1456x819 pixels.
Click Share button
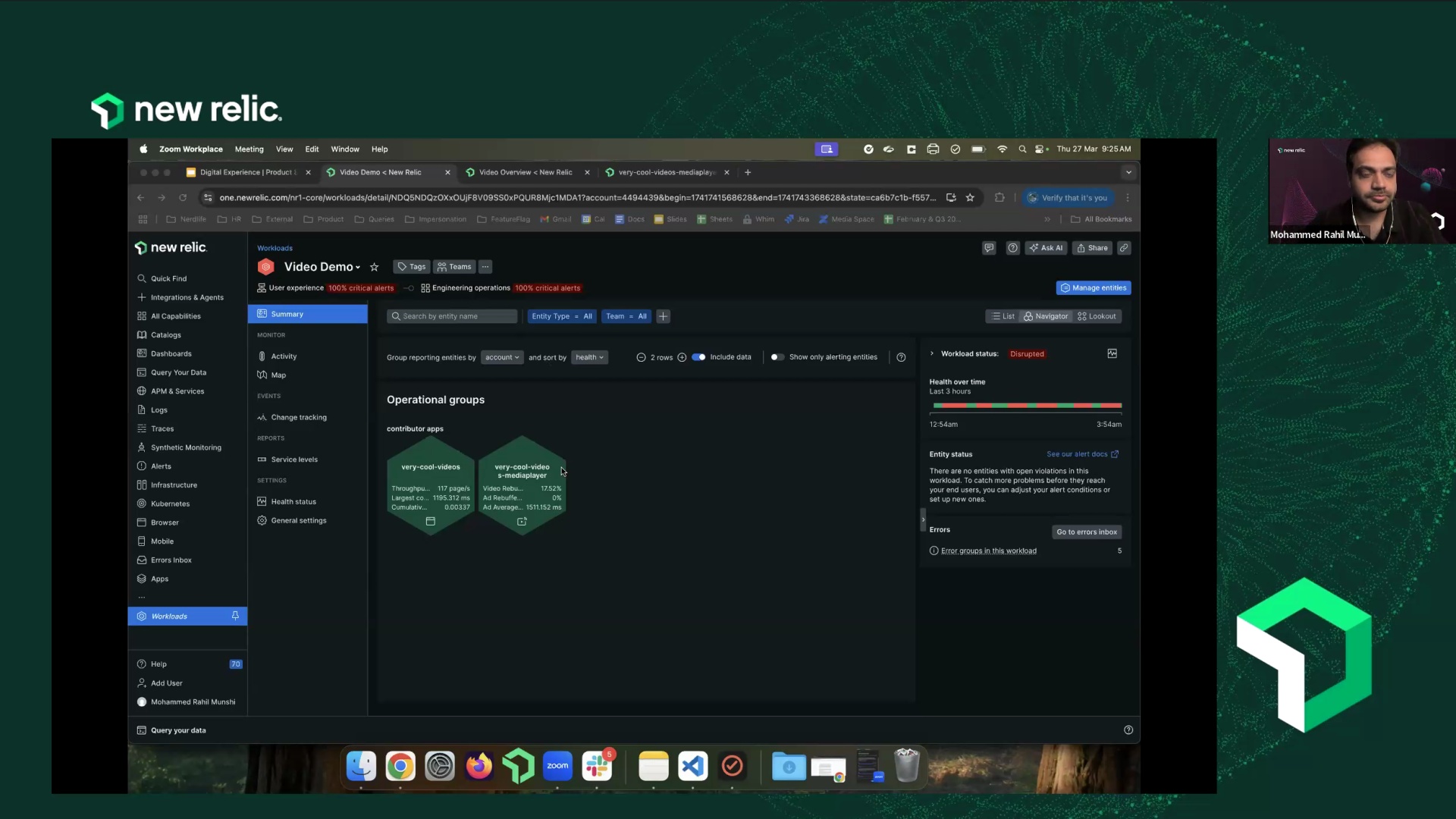[1092, 248]
